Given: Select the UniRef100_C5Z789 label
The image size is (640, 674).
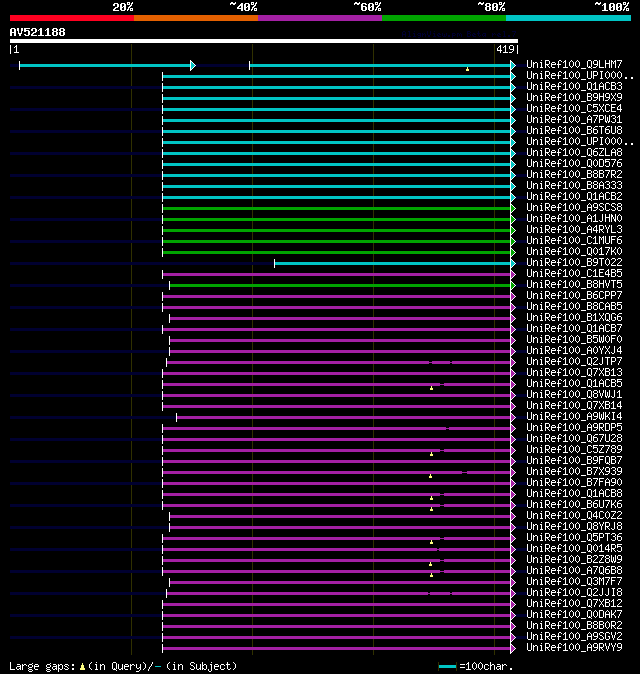Looking at the screenshot, I should [x=574, y=450].
